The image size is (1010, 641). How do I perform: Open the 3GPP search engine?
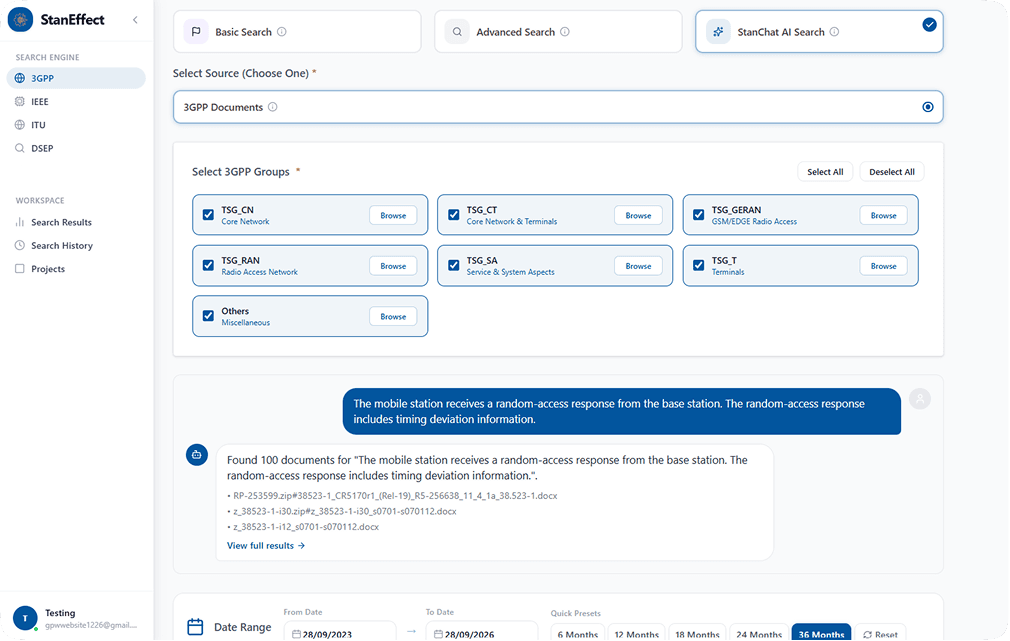click(76, 78)
